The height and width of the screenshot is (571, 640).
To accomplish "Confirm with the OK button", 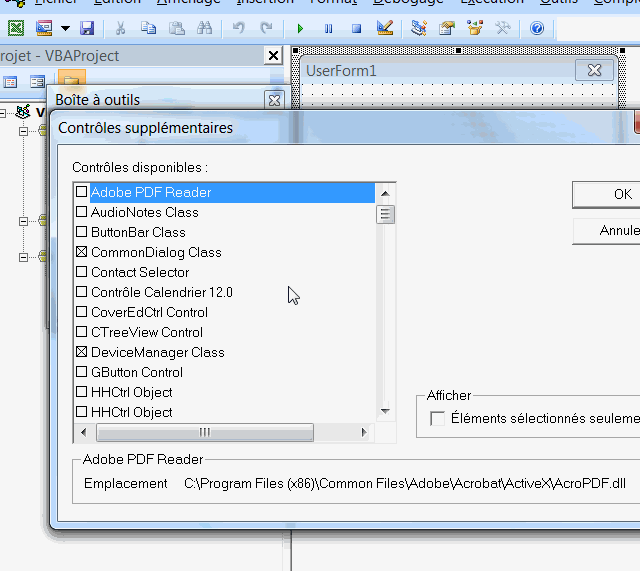I will [608, 195].
